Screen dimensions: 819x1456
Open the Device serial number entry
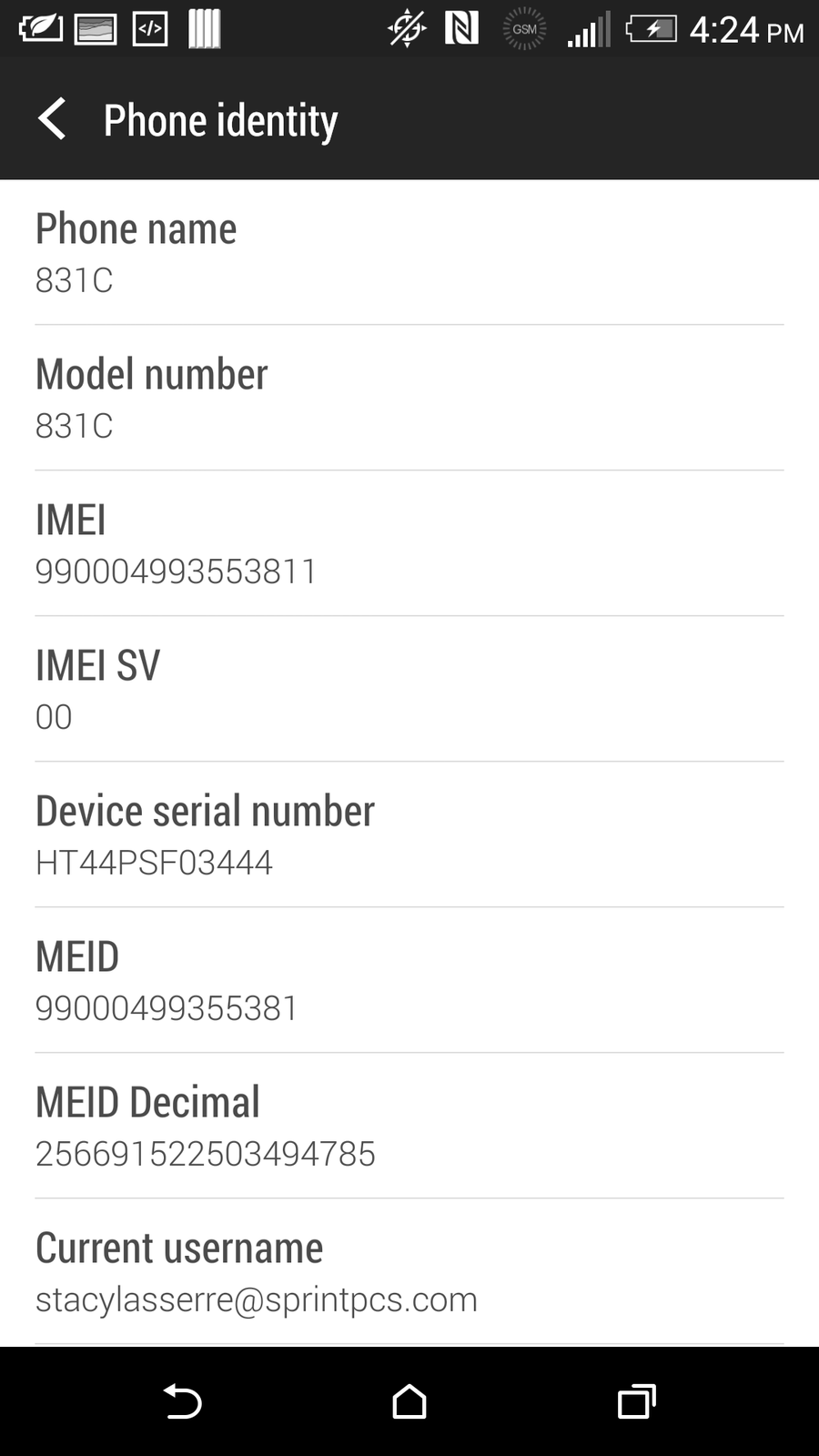click(409, 834)
